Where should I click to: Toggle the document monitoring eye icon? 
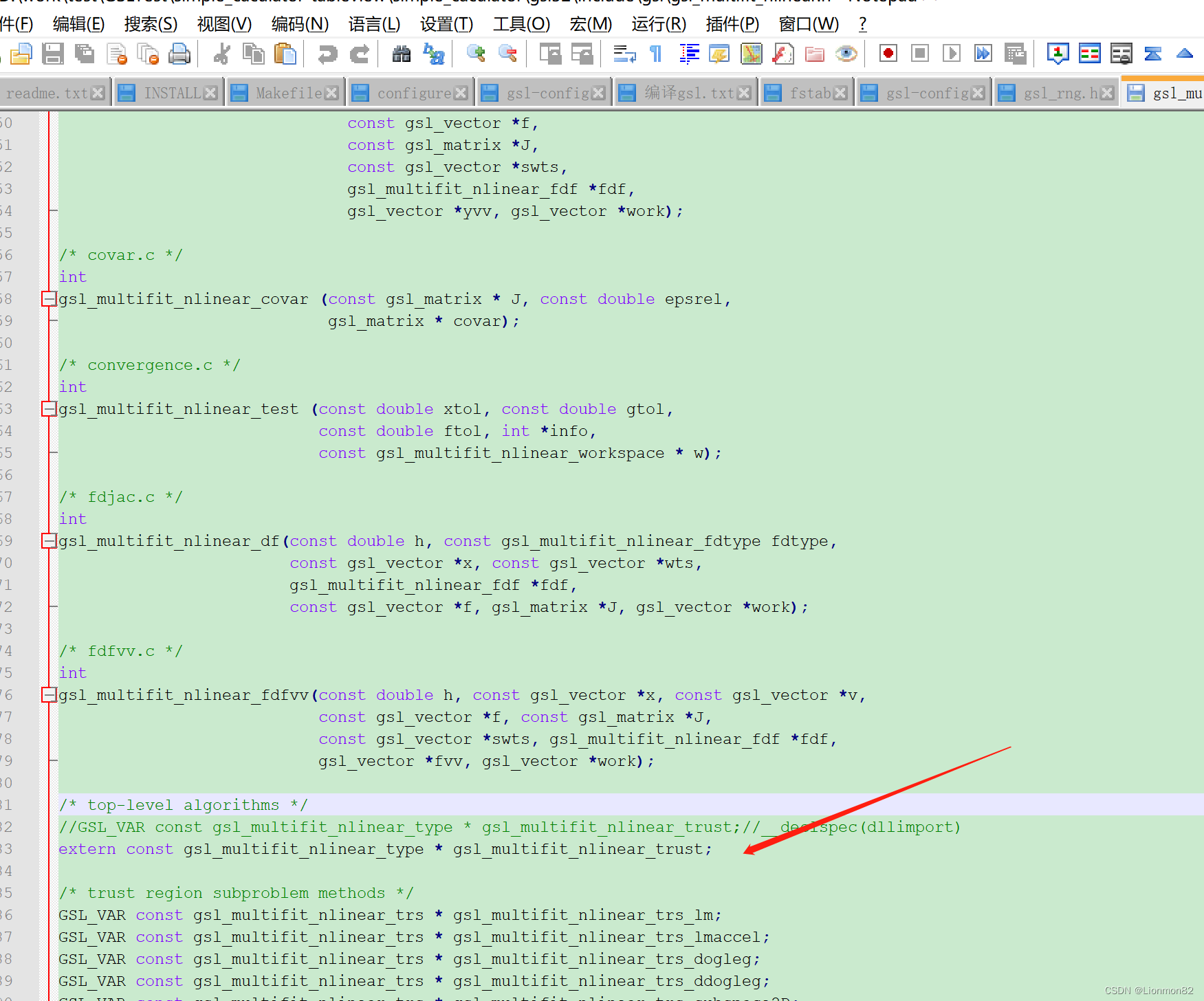(846, 53)
